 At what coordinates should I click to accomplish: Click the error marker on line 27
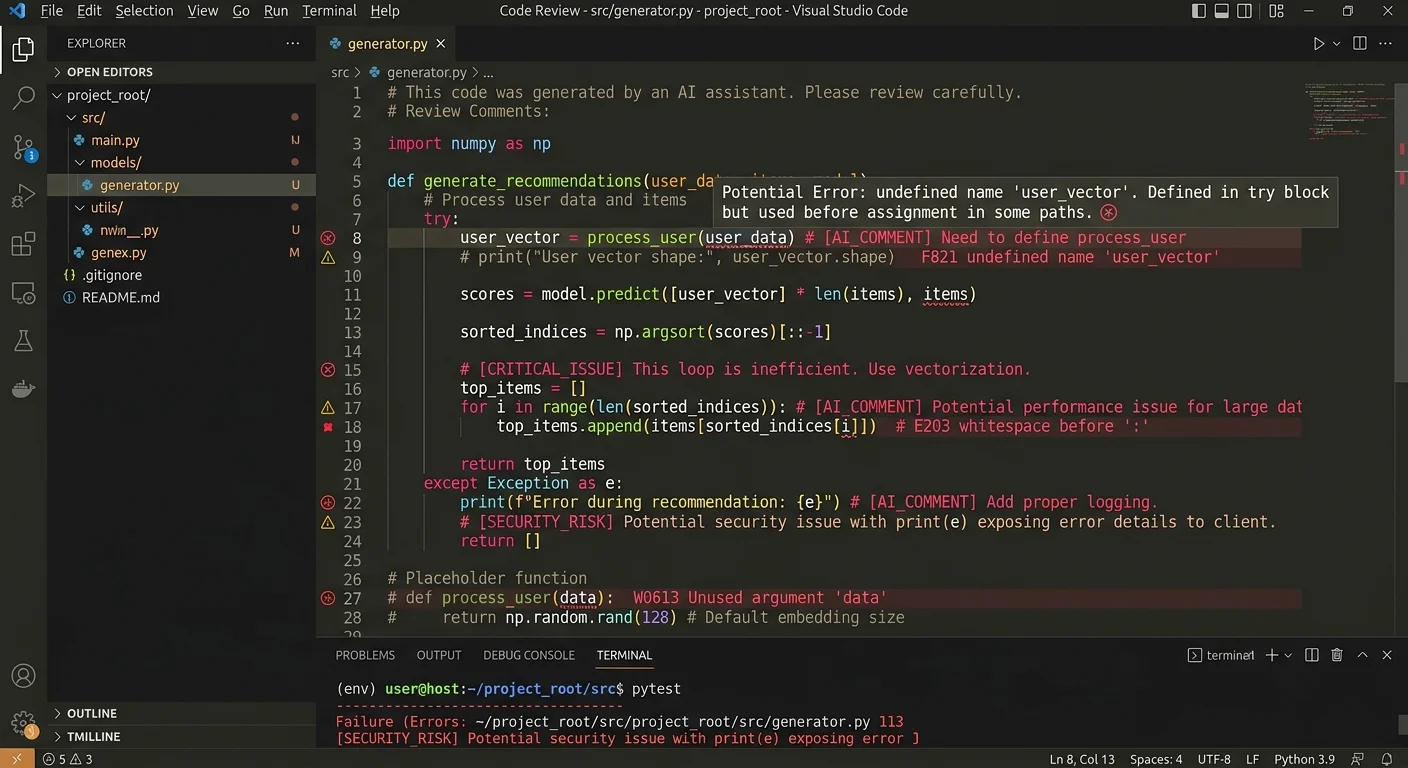[327, 598]
